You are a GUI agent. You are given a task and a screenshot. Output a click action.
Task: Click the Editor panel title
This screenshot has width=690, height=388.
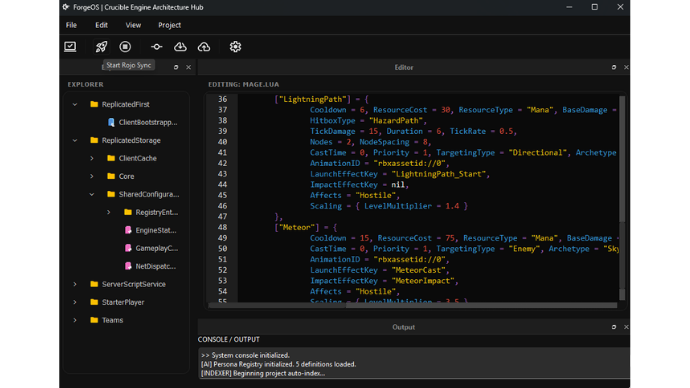[404, 67]
